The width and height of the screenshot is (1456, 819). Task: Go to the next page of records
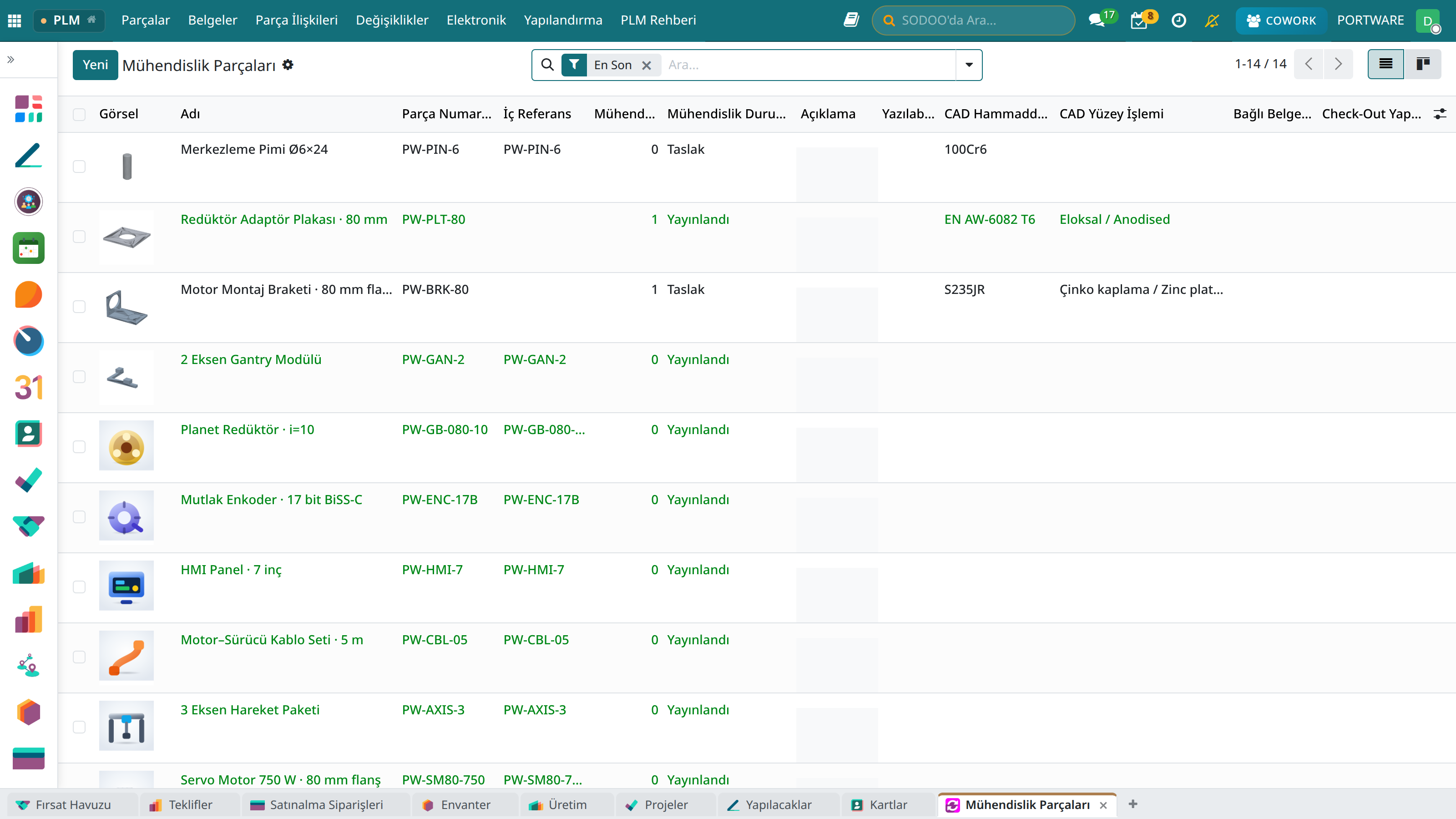click(x=1338, y=64)
